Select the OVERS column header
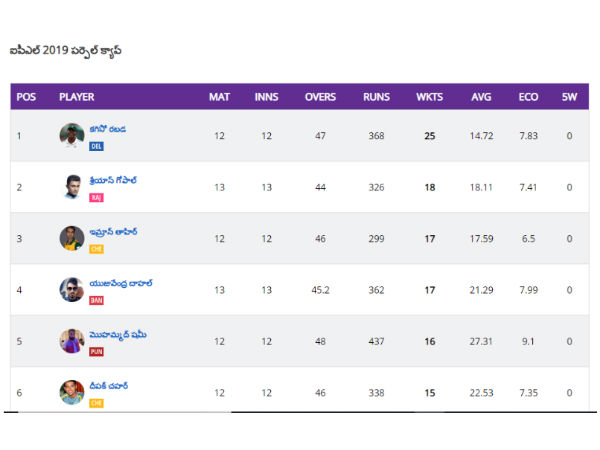Viewport: 600px width, 450px height. [x=320, y=97]
